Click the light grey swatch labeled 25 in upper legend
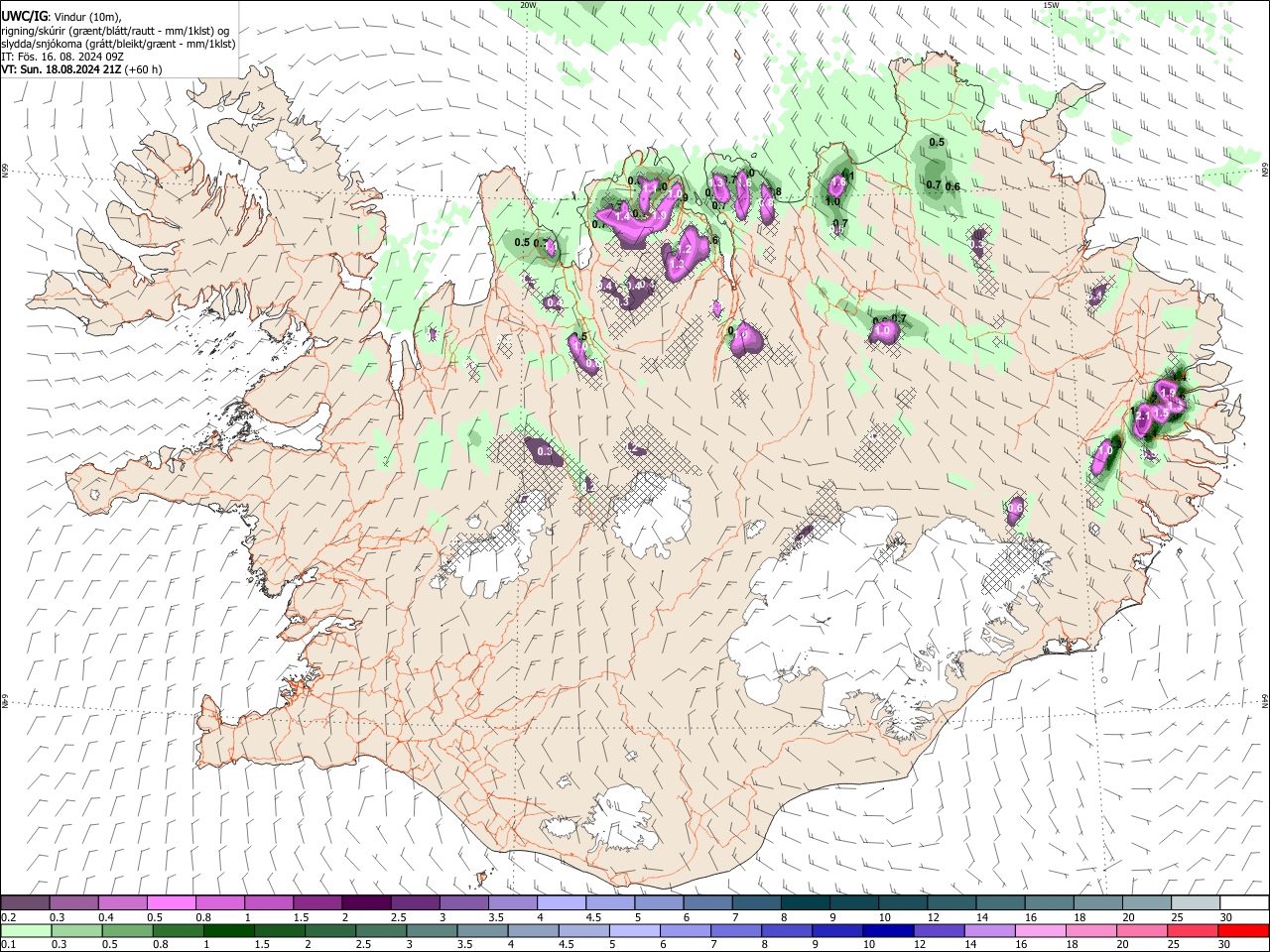Image resolution: width=1270 pixels, height=952 pixels. tap(1195, 902)
